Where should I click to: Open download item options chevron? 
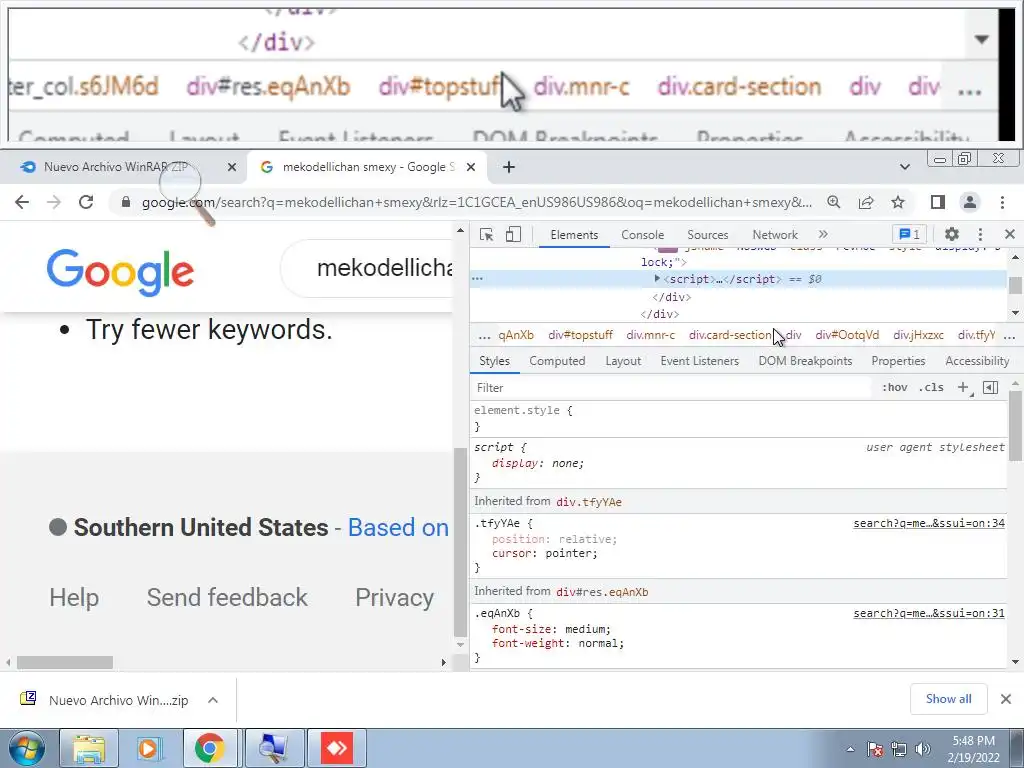click(212, 700)
